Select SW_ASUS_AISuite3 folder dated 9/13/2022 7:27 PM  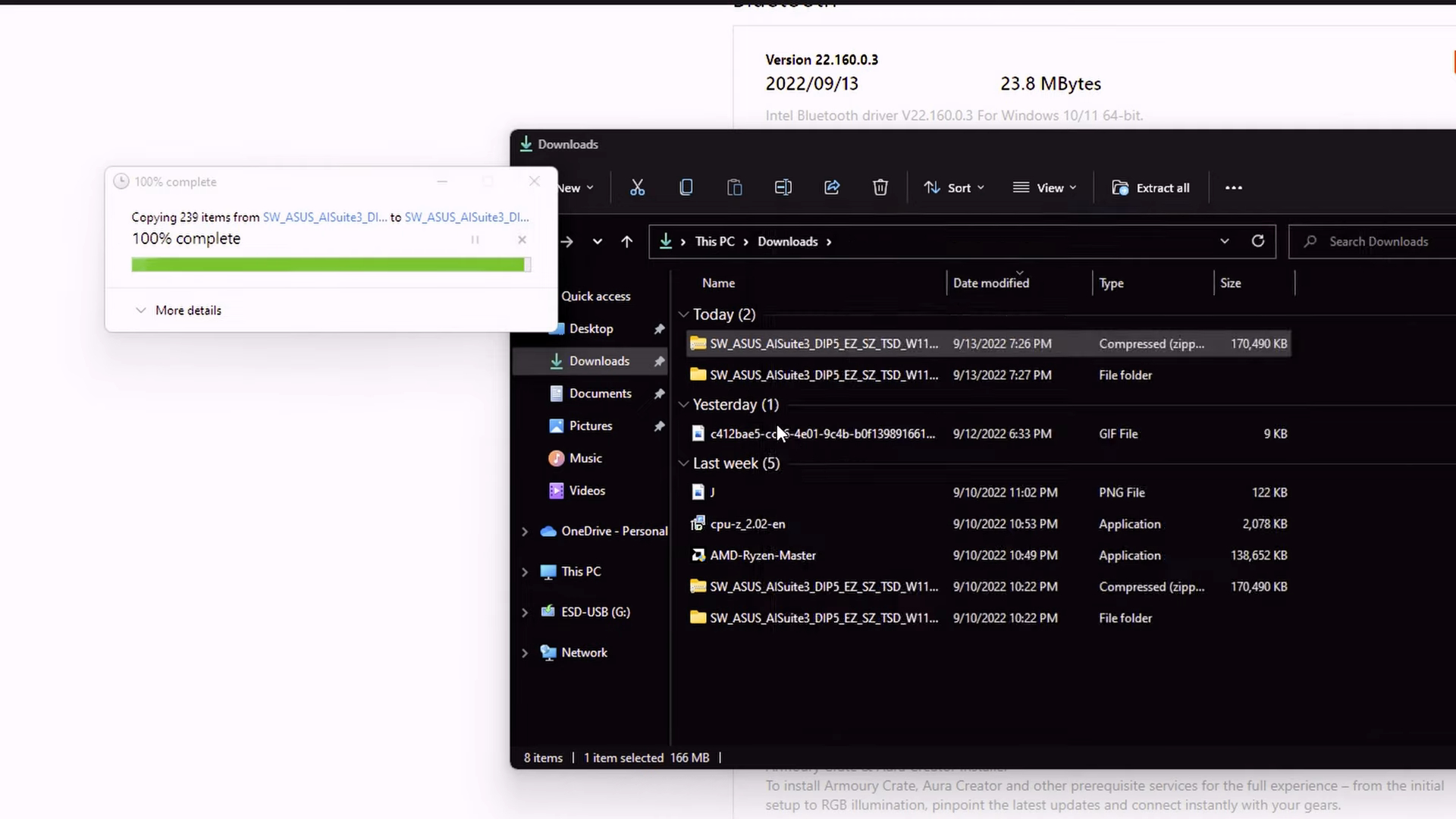click(989, 375)
